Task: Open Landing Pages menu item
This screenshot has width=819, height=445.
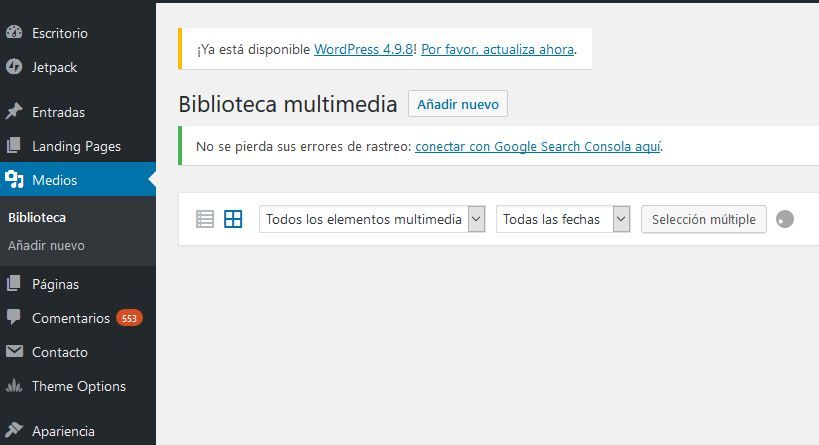Action: (x=78, y=146)
